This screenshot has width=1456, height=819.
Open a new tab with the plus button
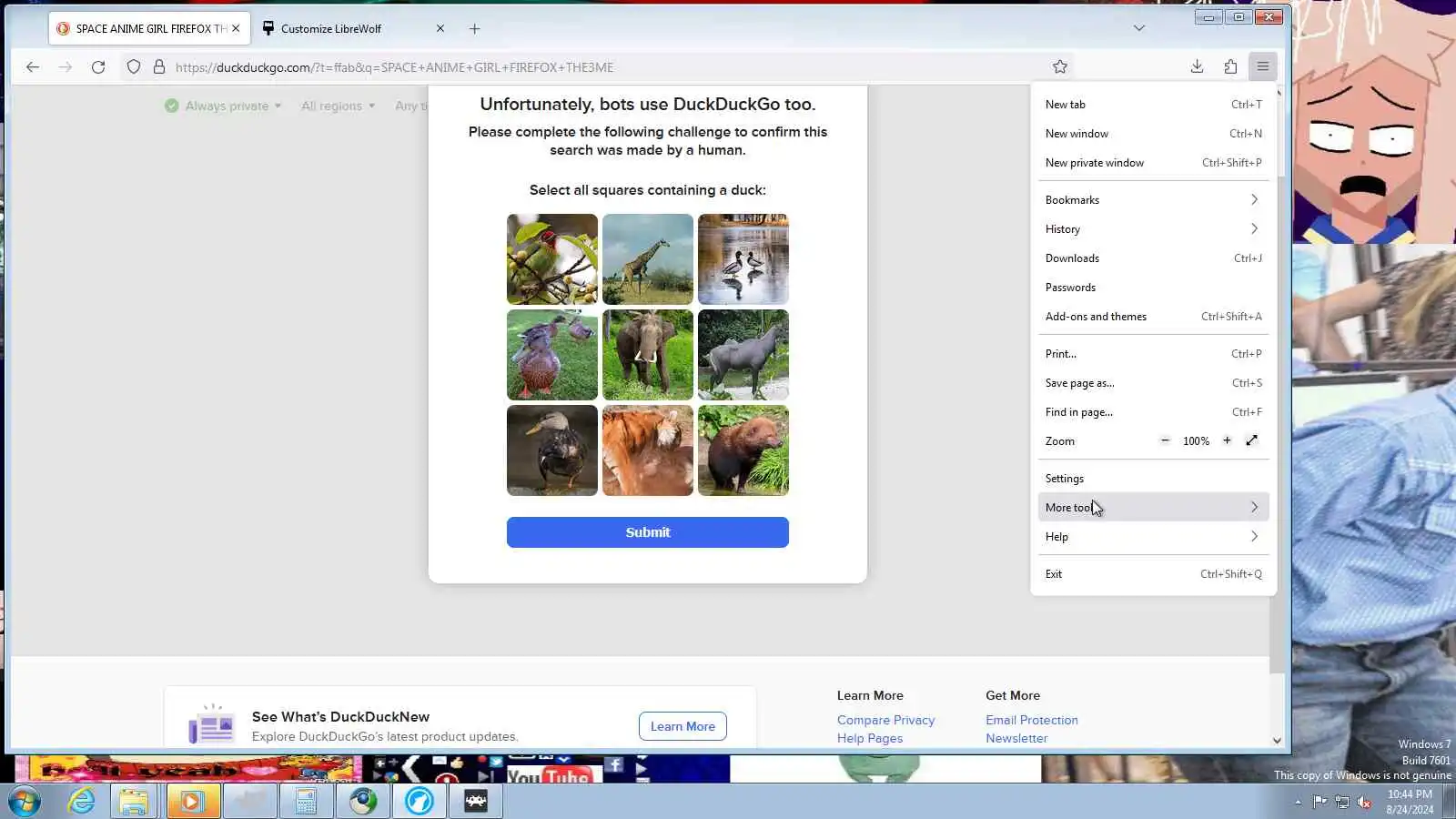click(474, 28)
